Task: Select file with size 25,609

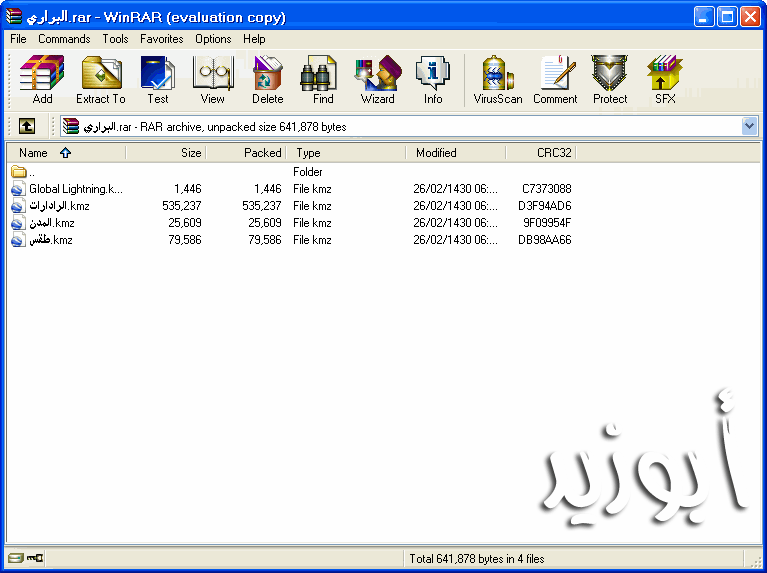Action: (x=185, y=223)
